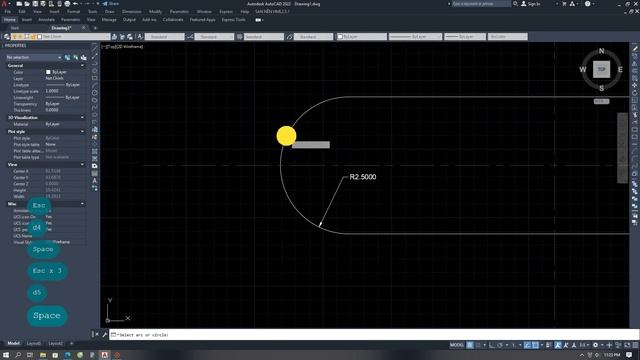Screen dimensions: 640x360
Task: Toggle Snap mode in status bar
Action: pos(478,345)
